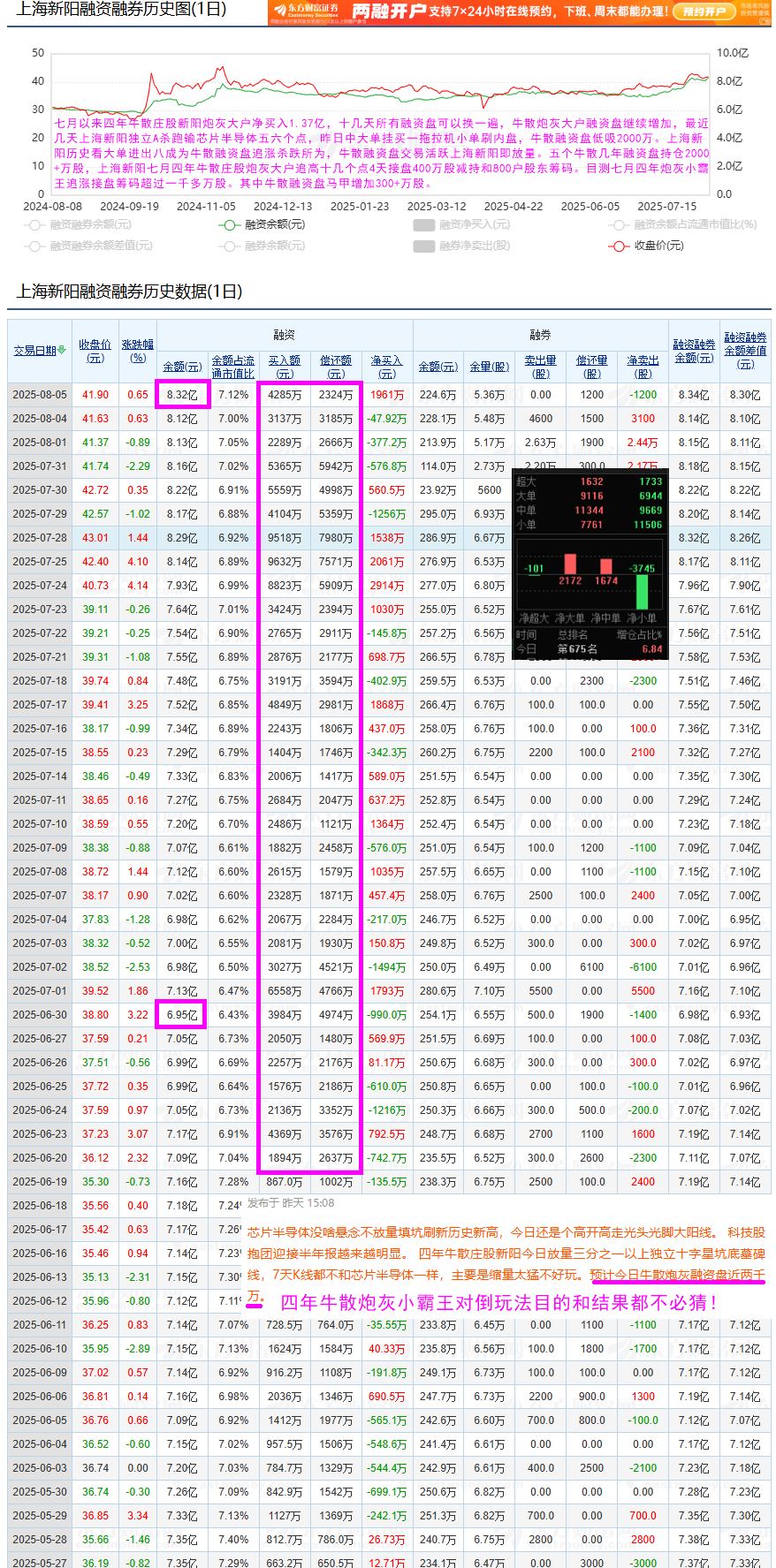Click the 2025-07-28 highlighted date cell
776x1568 pixels.
pos(40,538)
